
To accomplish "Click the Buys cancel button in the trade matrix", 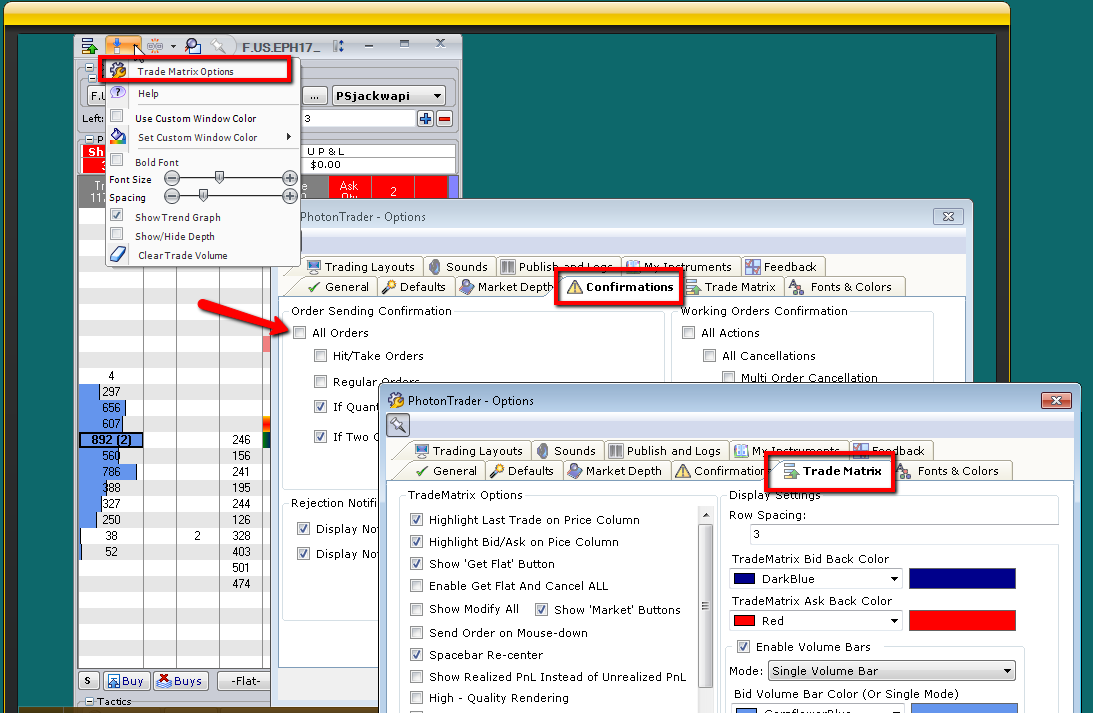I will [x=180, y=681].
